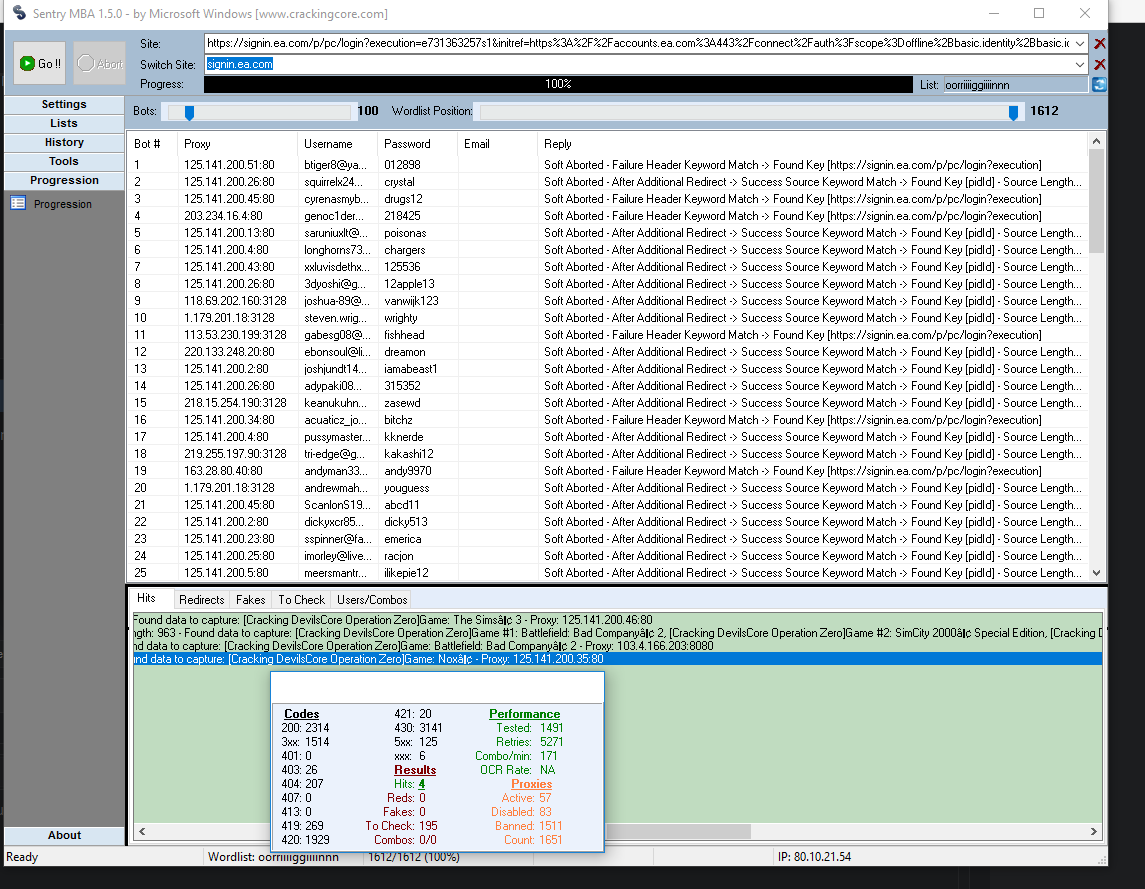Click the Progression list icon in the sidebar
The width and height of the screenshot is (1145, 889).
coord(18,203)
